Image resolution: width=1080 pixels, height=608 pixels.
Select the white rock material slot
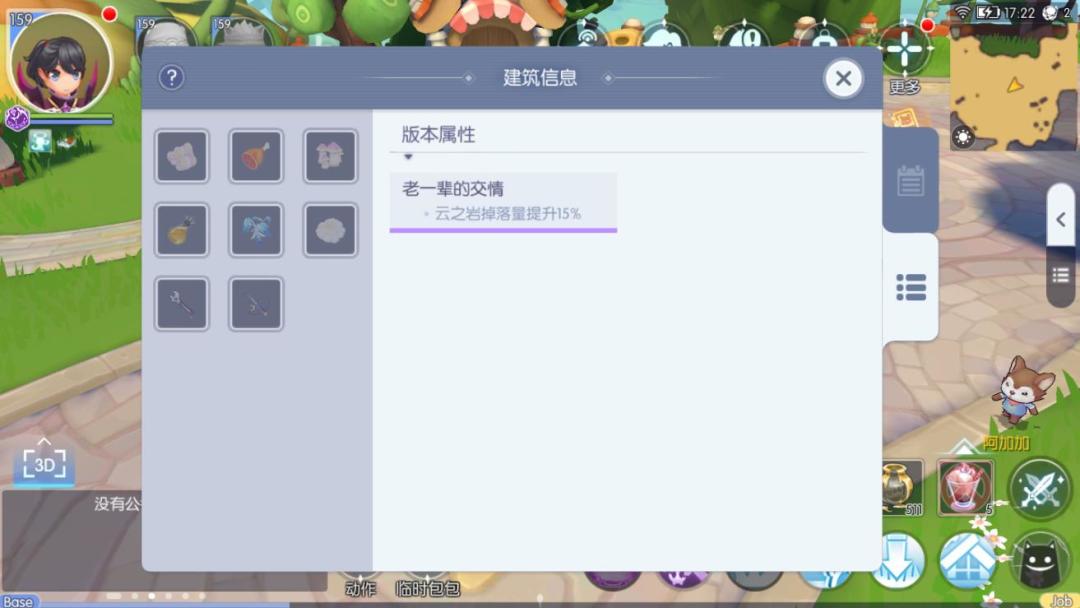coord(182,156)
